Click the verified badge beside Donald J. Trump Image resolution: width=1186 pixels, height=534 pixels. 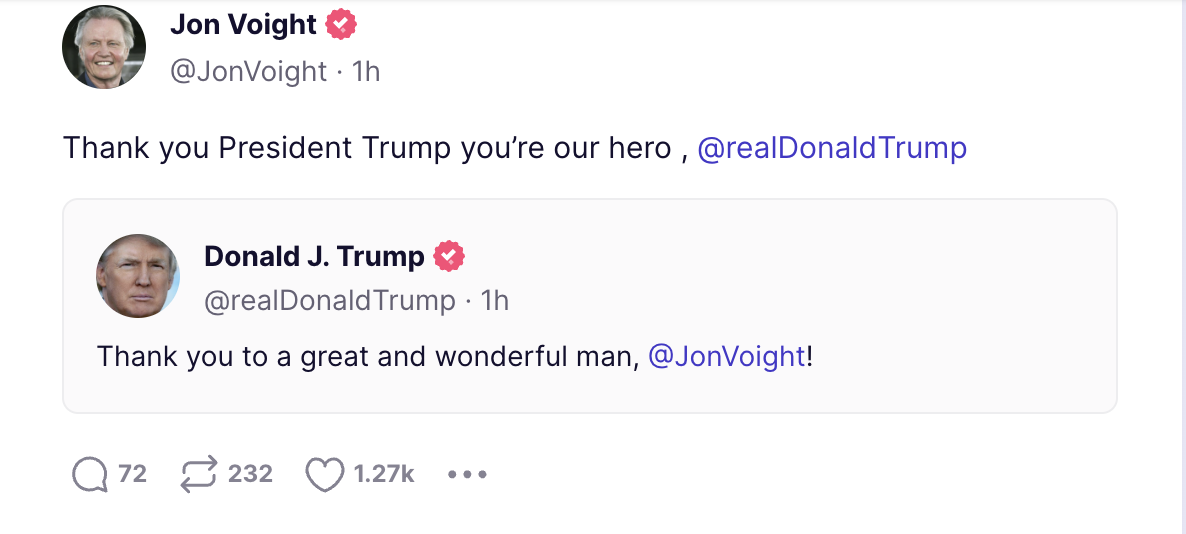tap(449, 256)
